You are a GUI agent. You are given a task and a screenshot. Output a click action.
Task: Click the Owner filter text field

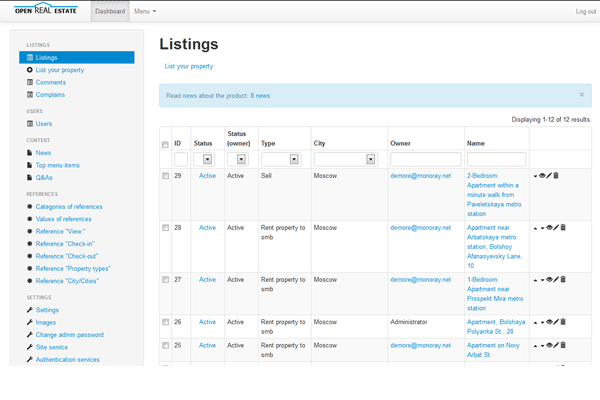425,159
